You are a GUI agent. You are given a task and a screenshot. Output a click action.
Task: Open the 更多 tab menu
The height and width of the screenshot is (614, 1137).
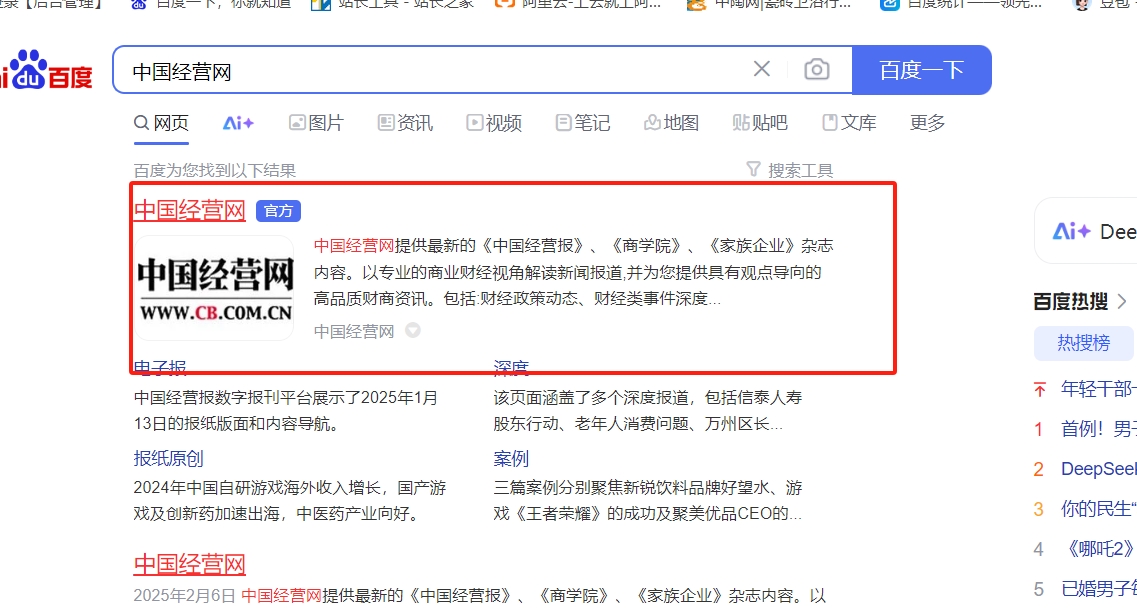pyautogui.click(x=927, y=123)
